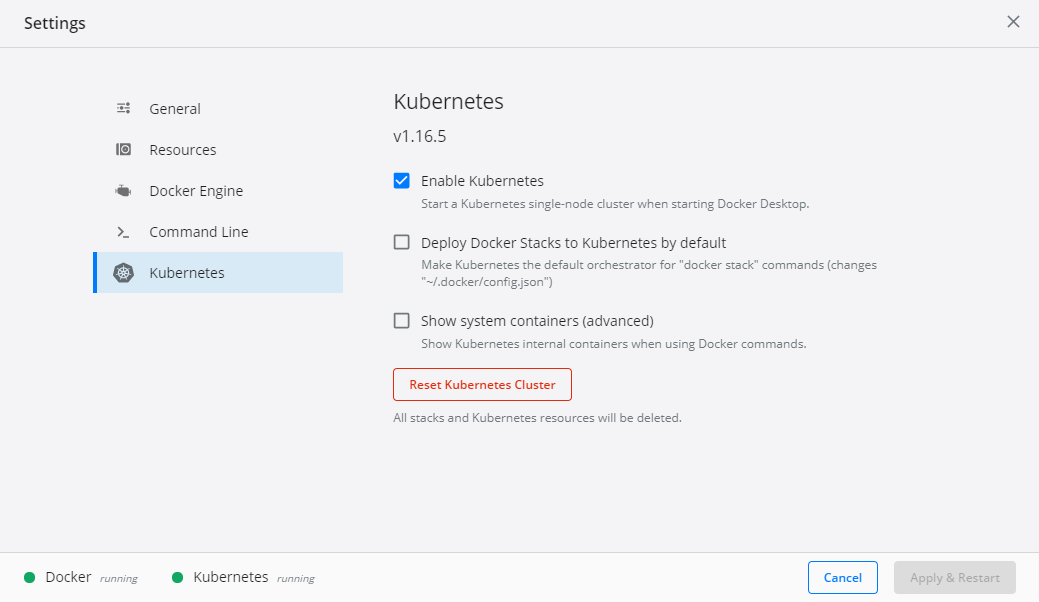Switch to the Resources section
Screen dimensions: 1039x602
(x=183, y=150)
